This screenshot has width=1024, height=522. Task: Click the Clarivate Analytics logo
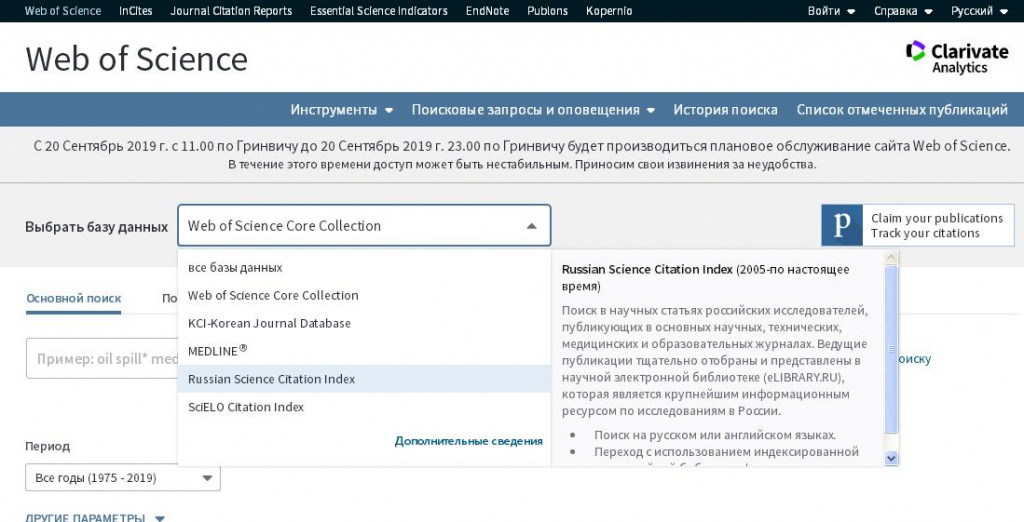[x=957, y=57]
